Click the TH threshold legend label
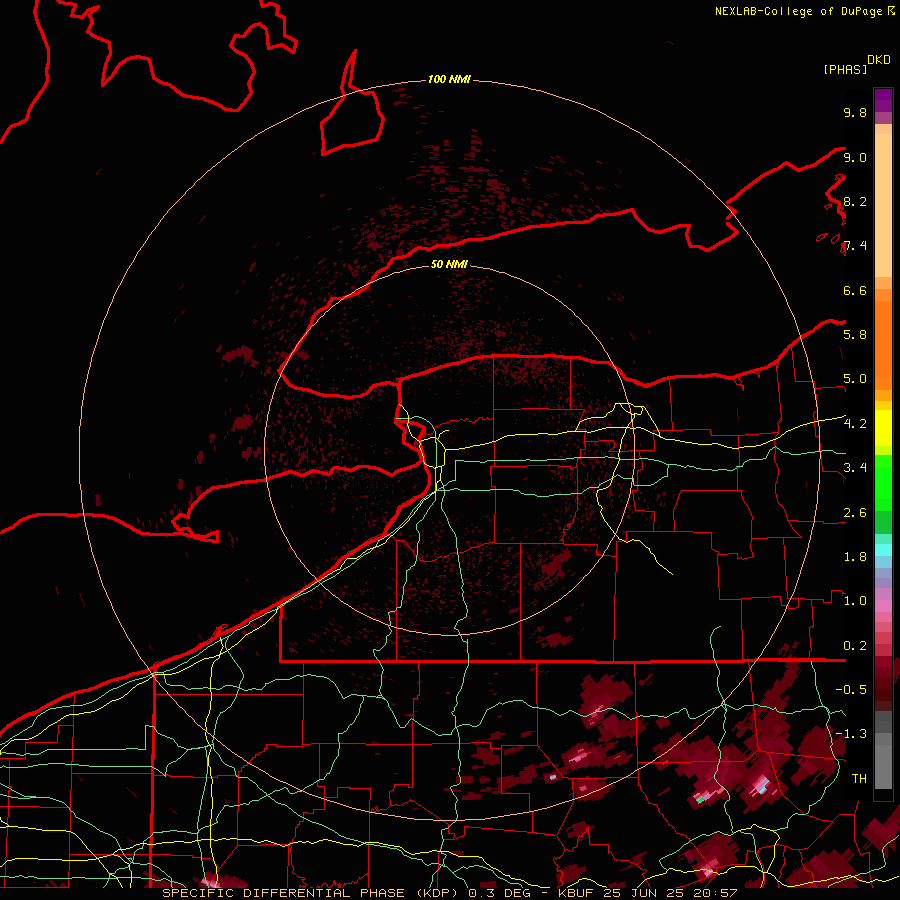The image size is (900, 900). point(859,779)
